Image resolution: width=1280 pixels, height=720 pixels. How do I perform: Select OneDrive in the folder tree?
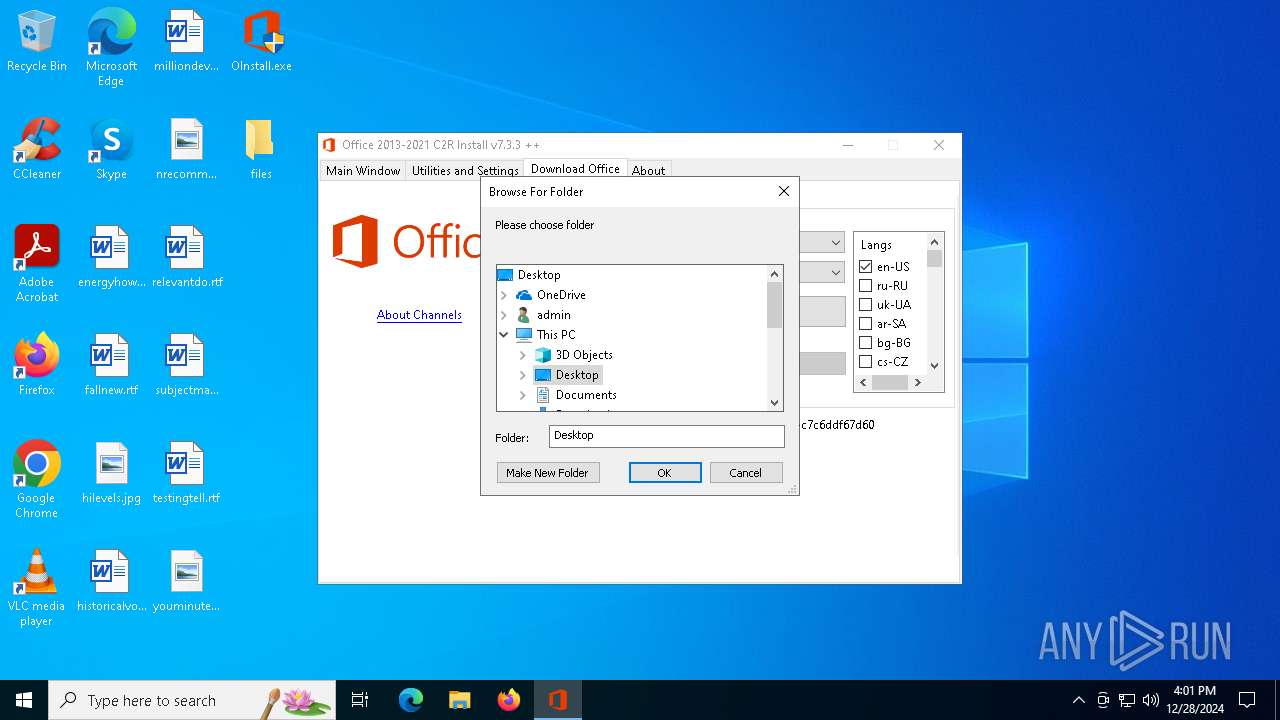pos(561,295)
